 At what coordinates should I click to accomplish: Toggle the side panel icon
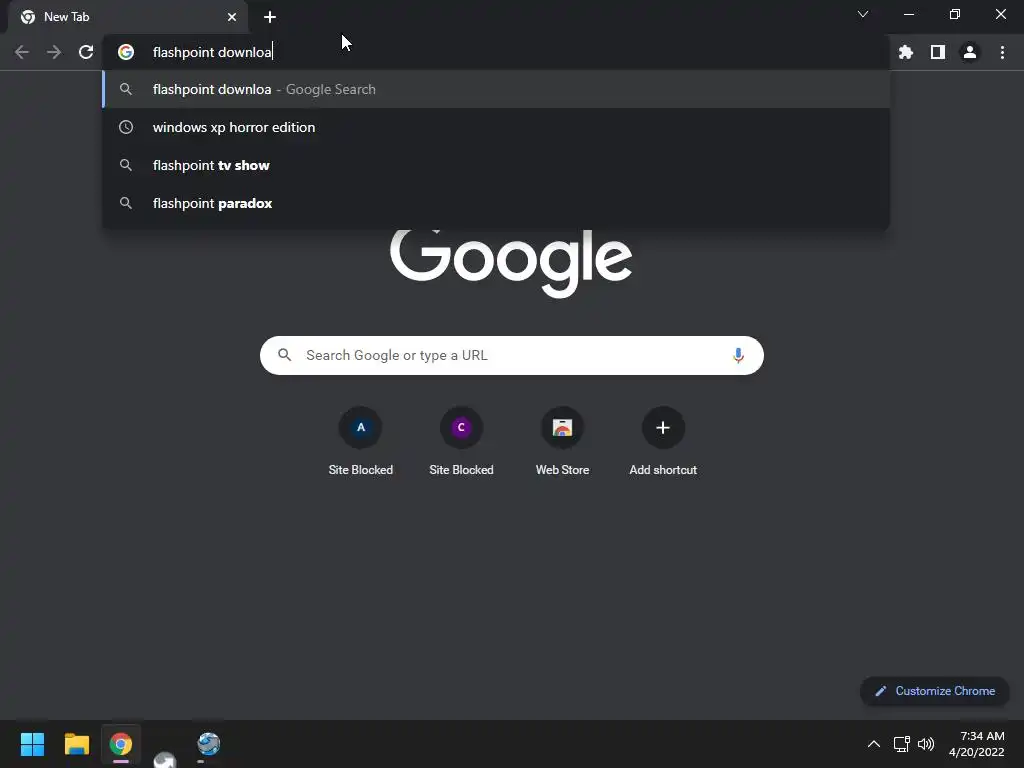[x=938, y=52]
